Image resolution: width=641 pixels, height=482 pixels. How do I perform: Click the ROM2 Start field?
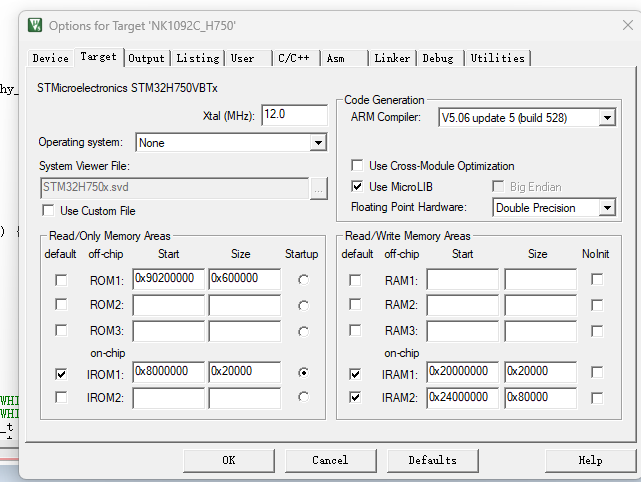(168, 305)
